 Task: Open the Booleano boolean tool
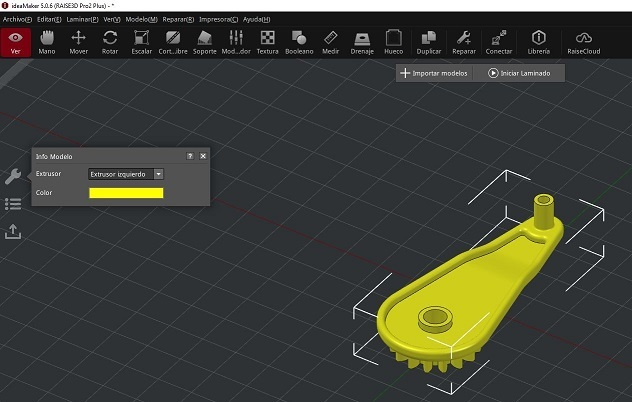[x=299, y=42]
